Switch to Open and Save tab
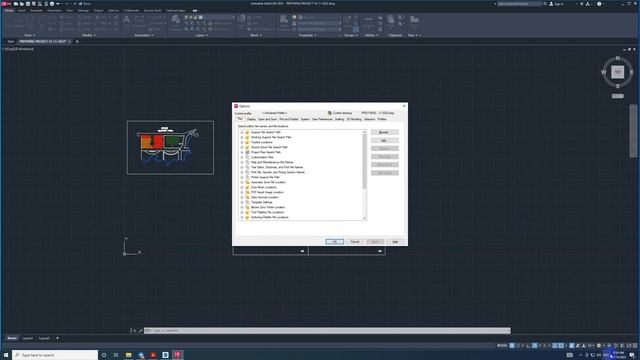Viewport: 640px width, 360px height. tap(267, 119)
